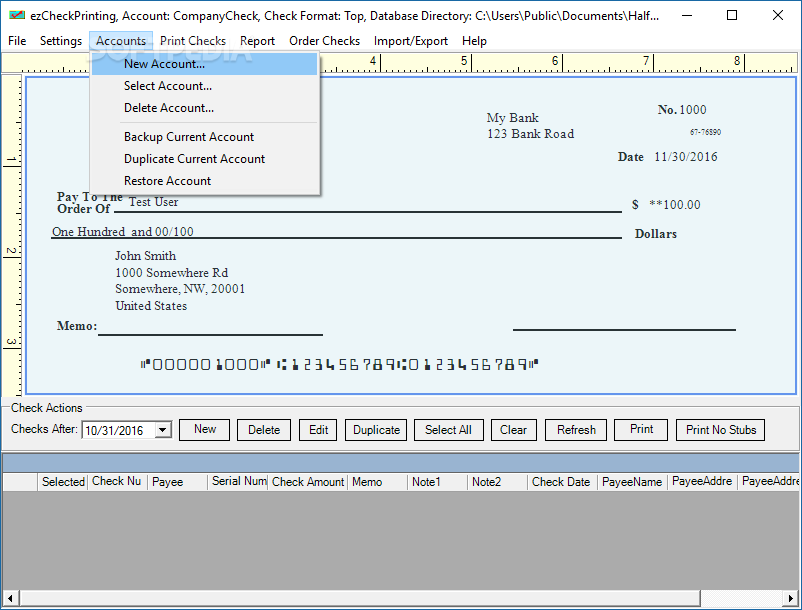Maximize the ezCheckPrinting window

pyautogui.click(x=732, y=15)
